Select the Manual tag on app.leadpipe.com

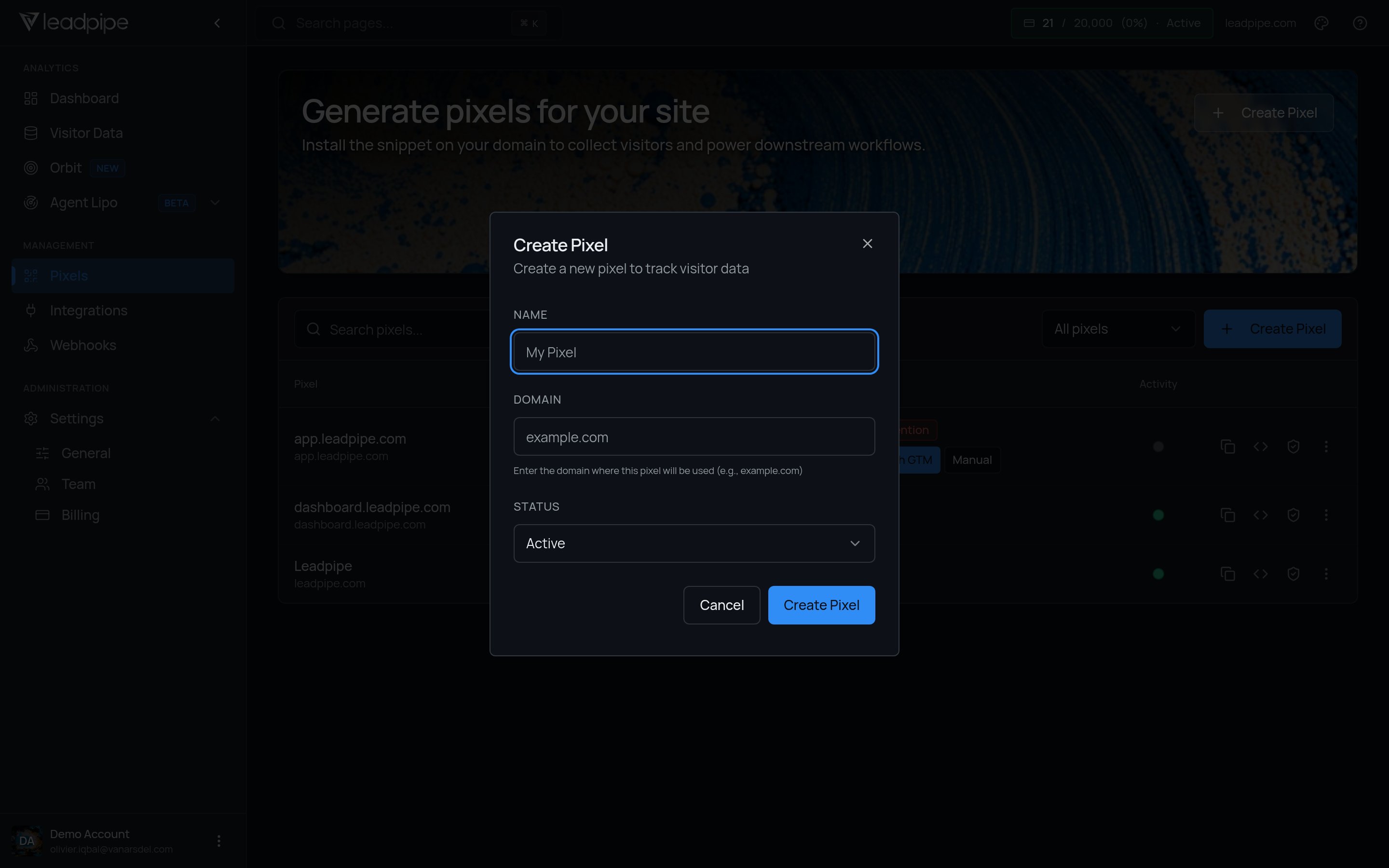pyautogui.click(x=972, y=460)
